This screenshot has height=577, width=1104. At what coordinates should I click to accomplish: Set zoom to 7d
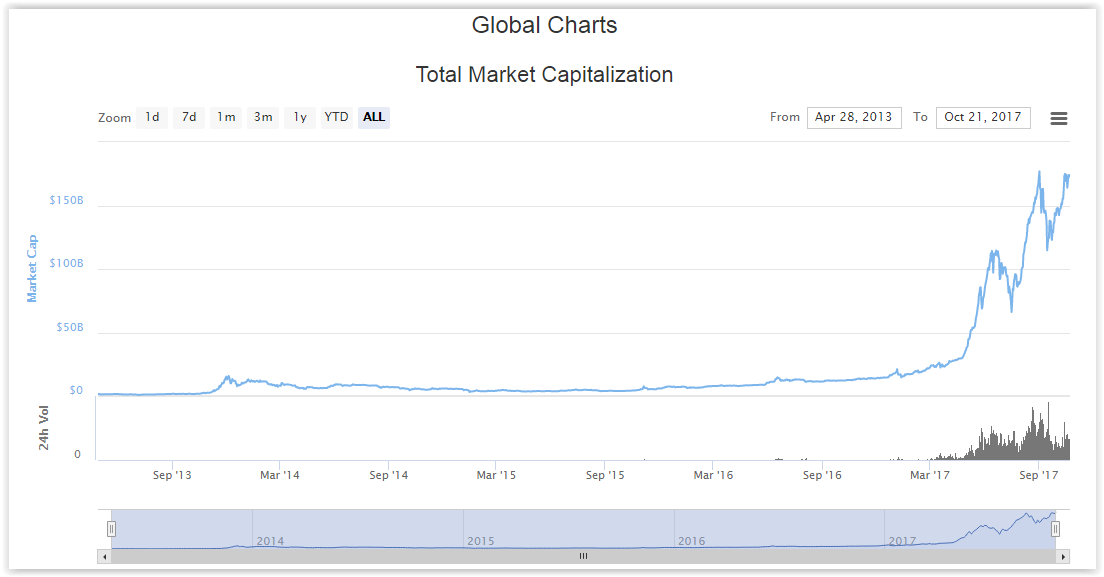coord(189,117)
